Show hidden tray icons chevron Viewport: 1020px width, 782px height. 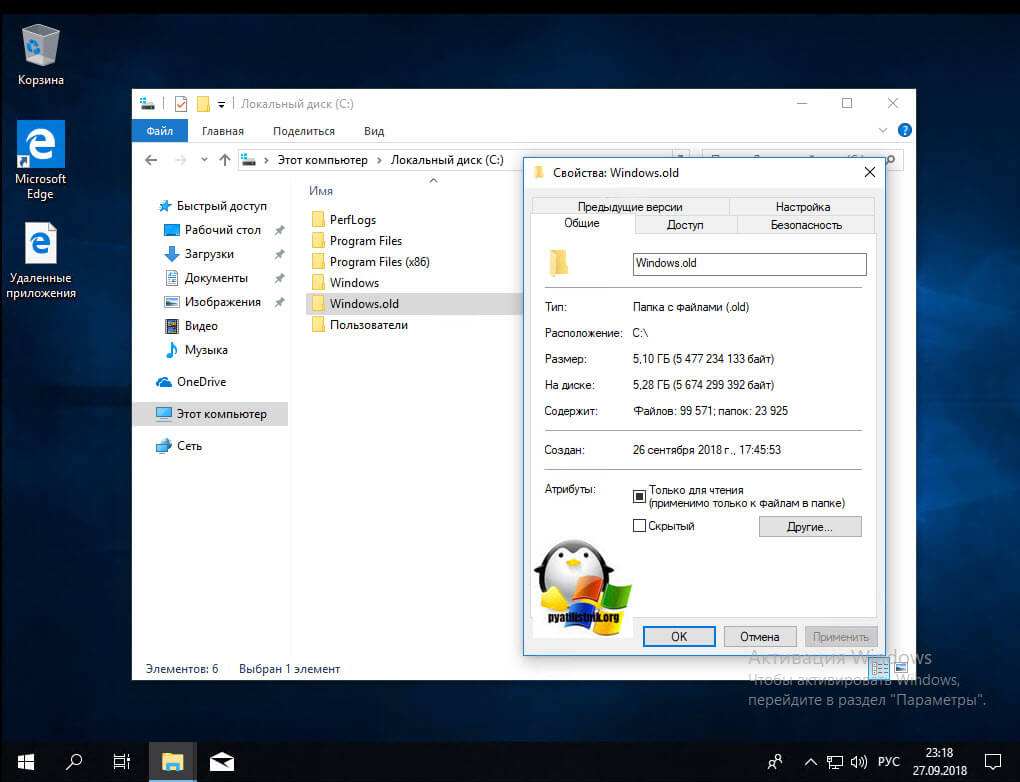tap(811, 762)
